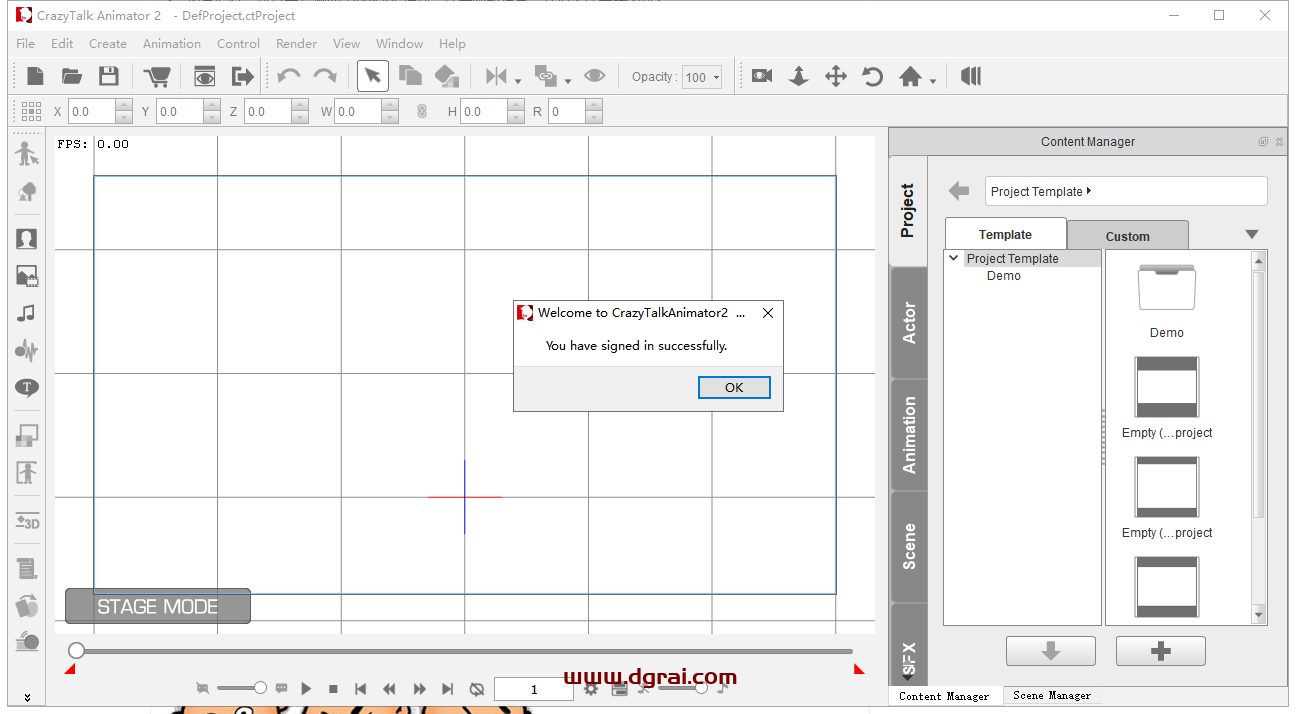Open the Opacity value dropdown

click(717, 78)
